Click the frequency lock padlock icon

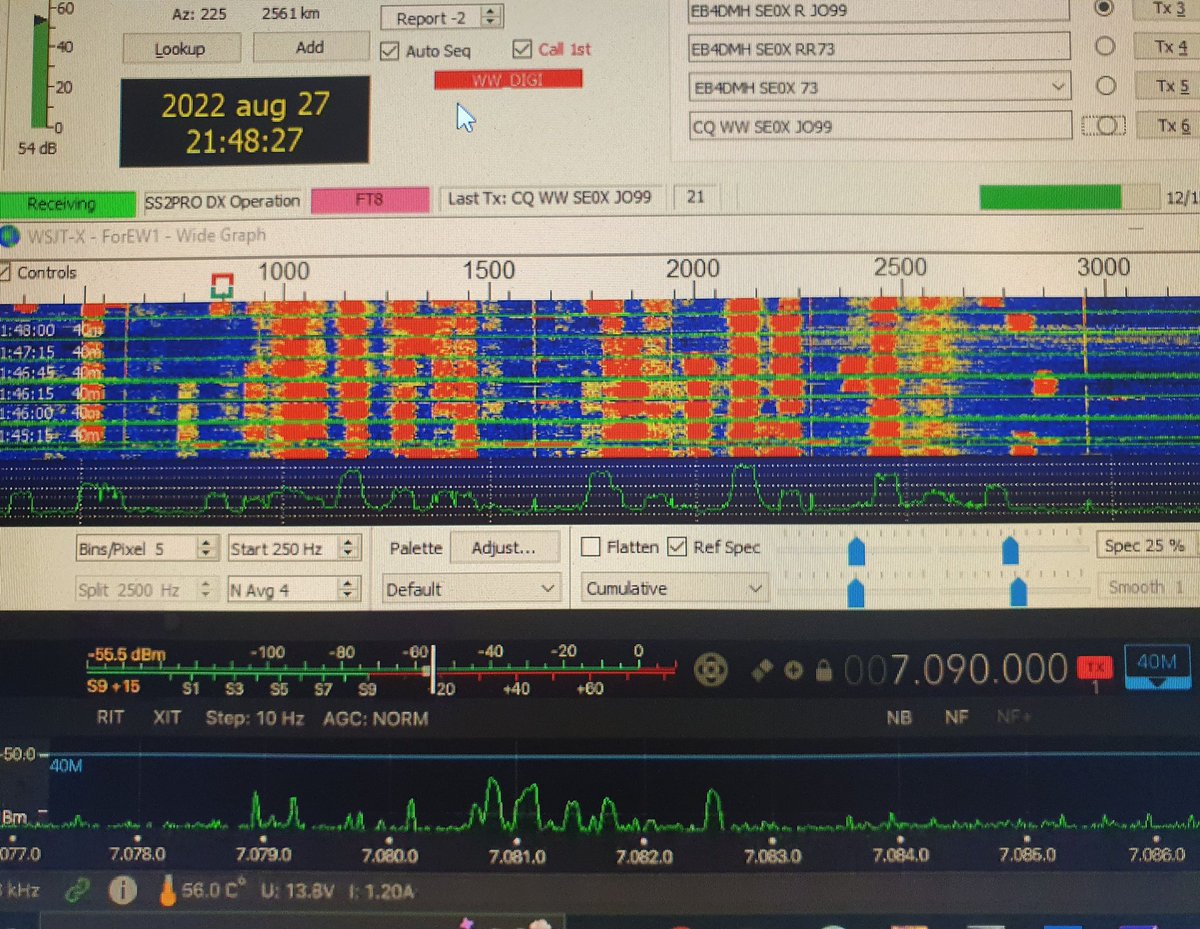824,669
